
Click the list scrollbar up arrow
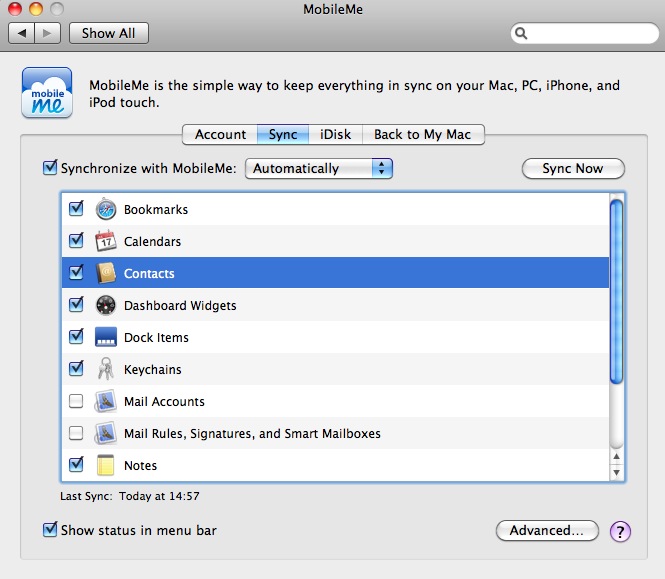[x=617, y=456]
